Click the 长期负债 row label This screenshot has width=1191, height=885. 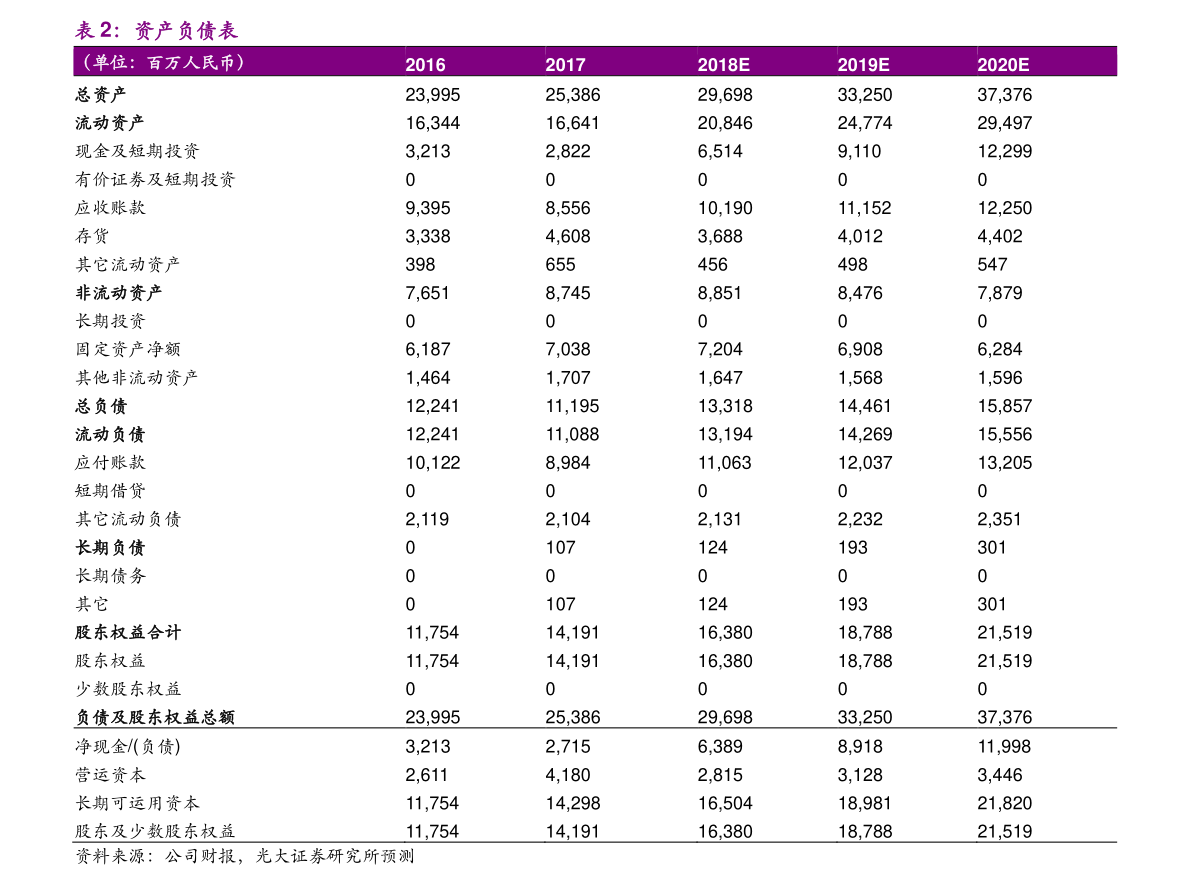(109, 547)
